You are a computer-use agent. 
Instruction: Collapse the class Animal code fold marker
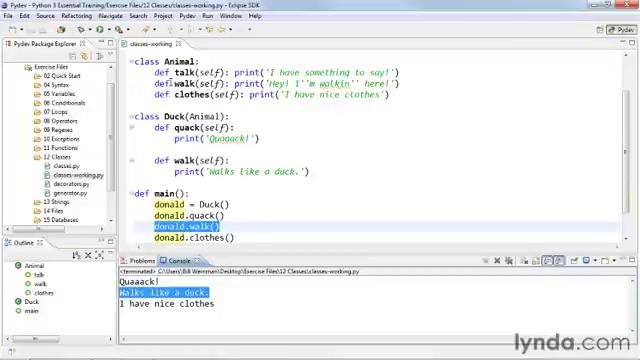point(131,62)
